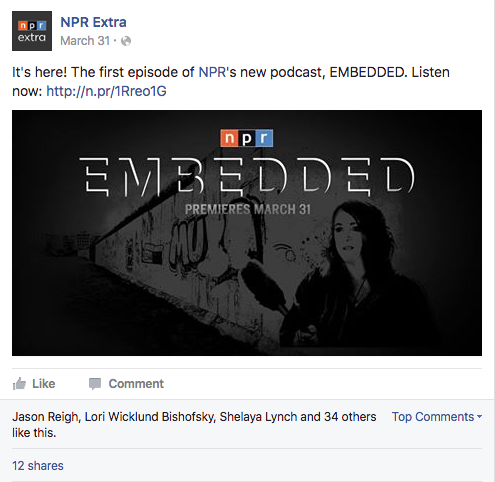Click the Top Comments dropdown arrow
This screenshot has height=482, width=495.
pyautogui.click(x=479, y=417)
